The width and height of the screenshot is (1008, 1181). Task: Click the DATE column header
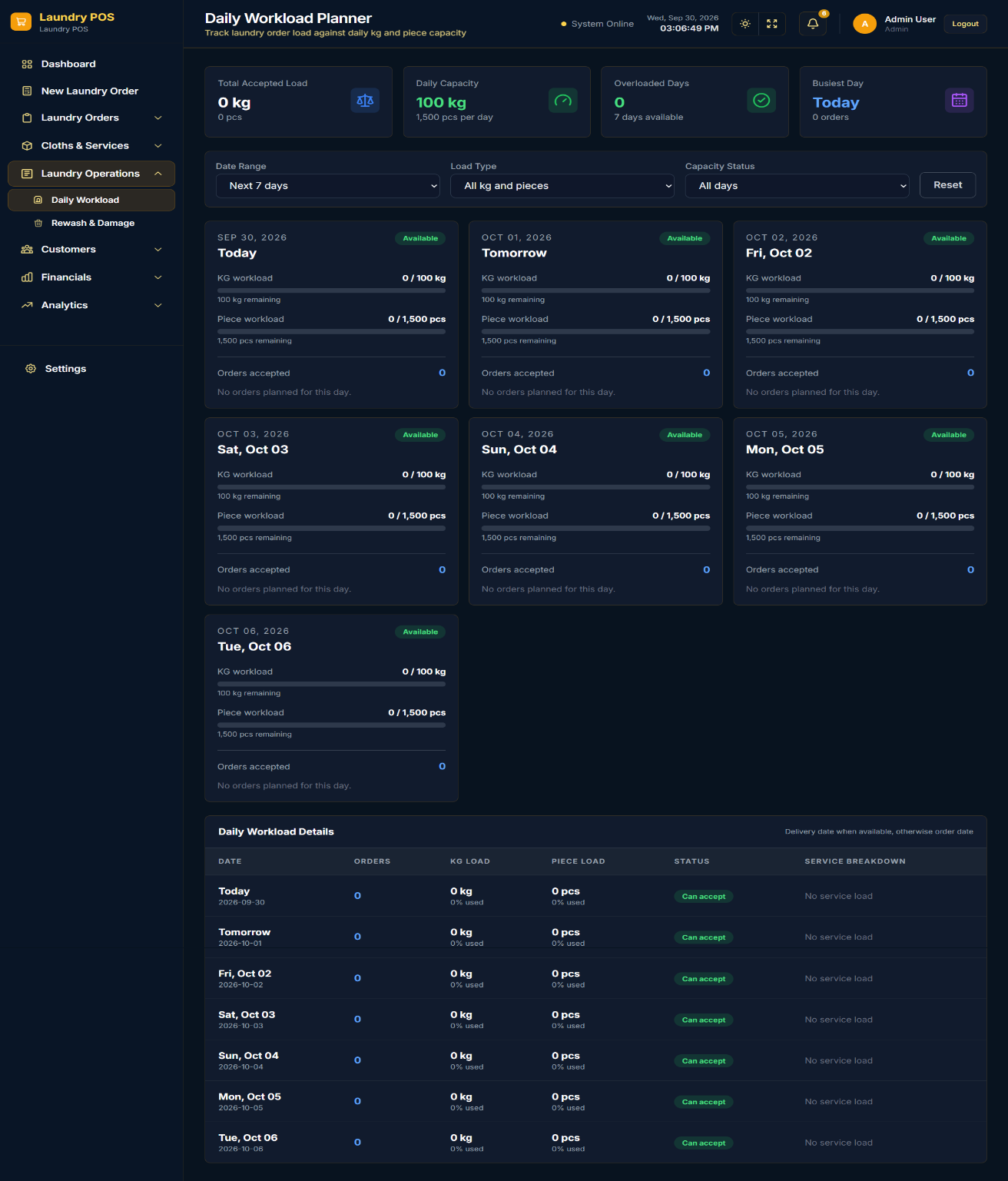230,861
